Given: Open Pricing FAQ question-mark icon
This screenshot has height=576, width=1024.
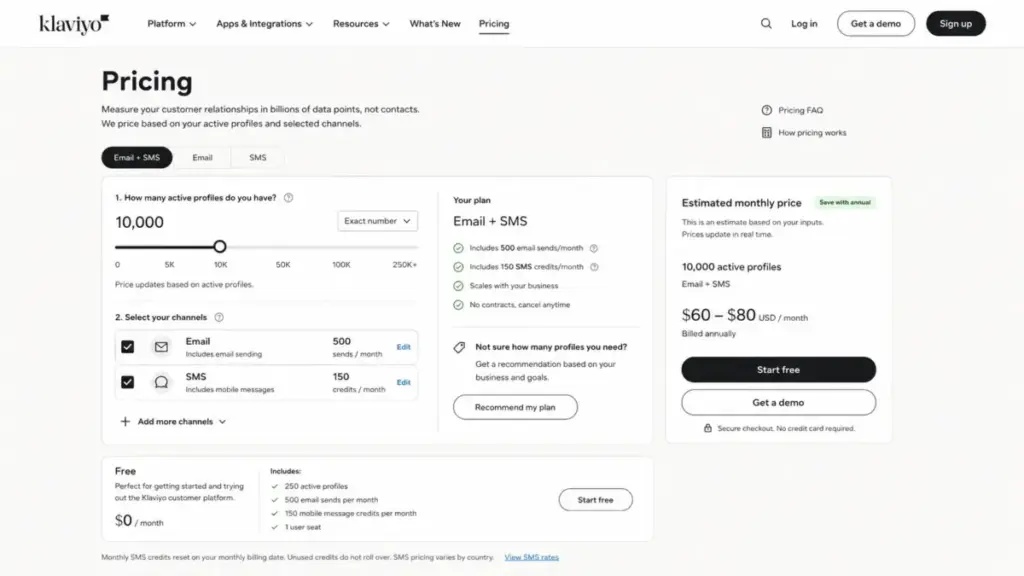Looking at the screenshot, I should pos(767,110).
